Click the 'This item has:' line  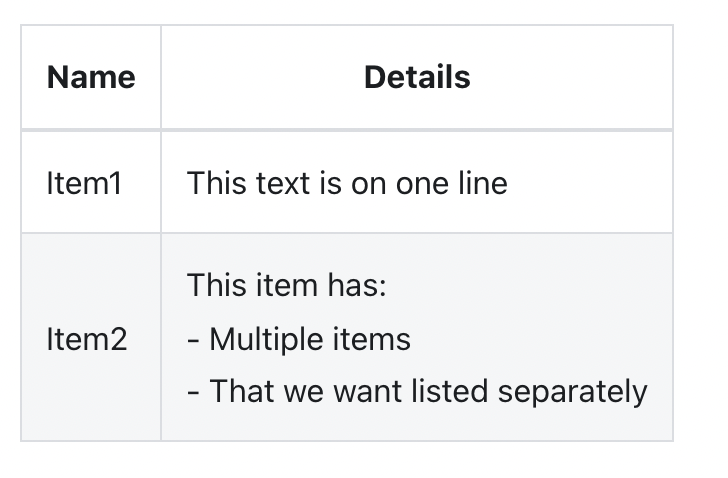[286, 285]
